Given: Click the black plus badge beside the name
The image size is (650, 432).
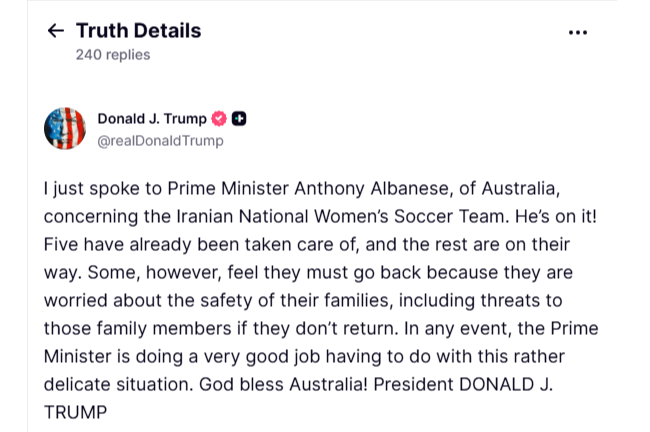Looking at the screenshot, I should [239, 119].
